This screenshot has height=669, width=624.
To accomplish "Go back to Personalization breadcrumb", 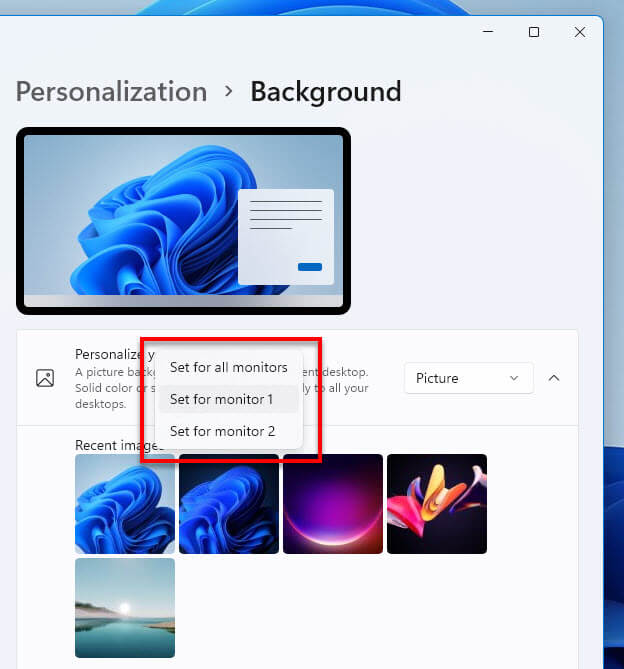I will 111,92.
